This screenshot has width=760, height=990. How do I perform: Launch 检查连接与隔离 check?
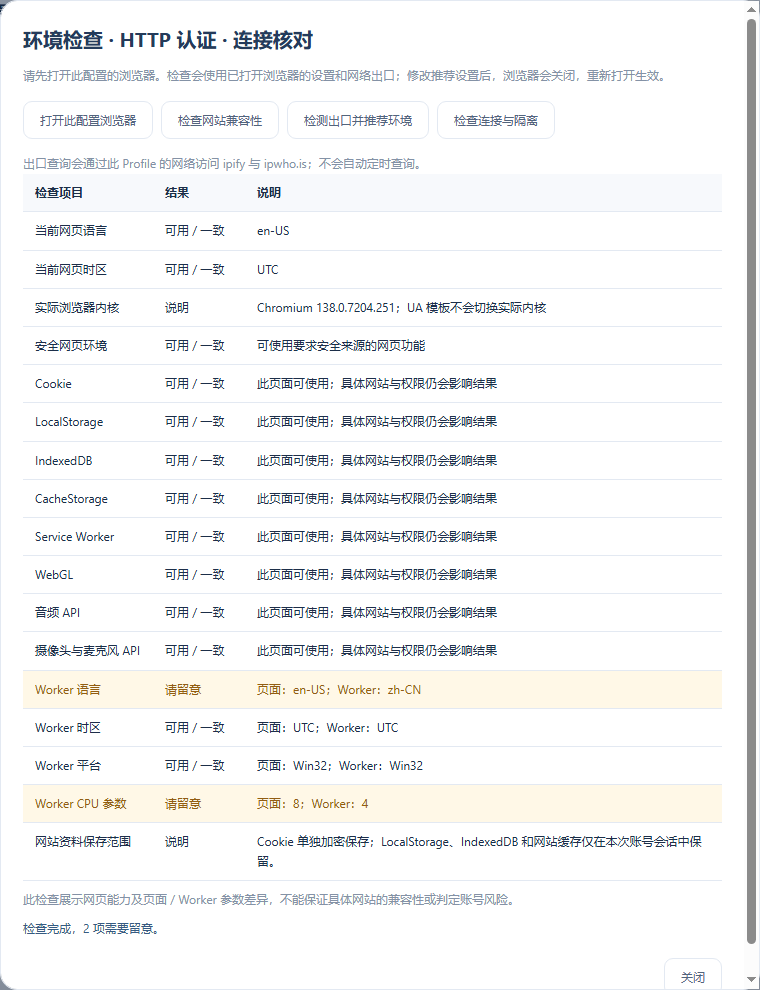point(496,120)
